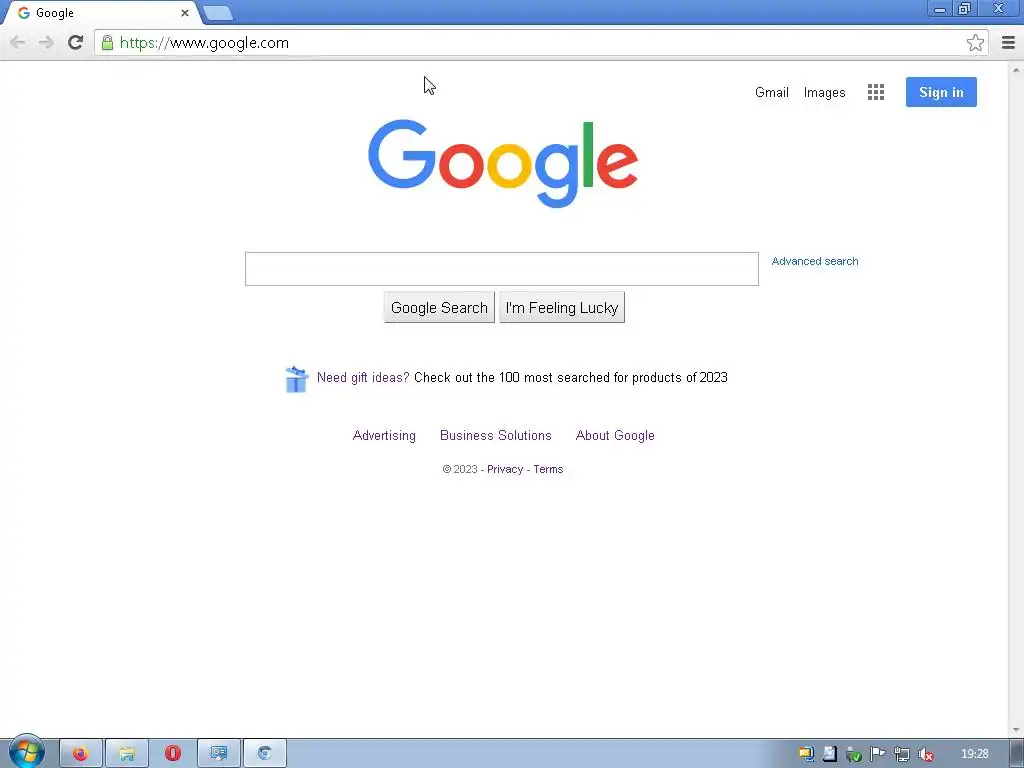Viewport: 1024px width, 768px height.
Task: Click the monitor app icon in the taskbar
Action: [219, 754]
